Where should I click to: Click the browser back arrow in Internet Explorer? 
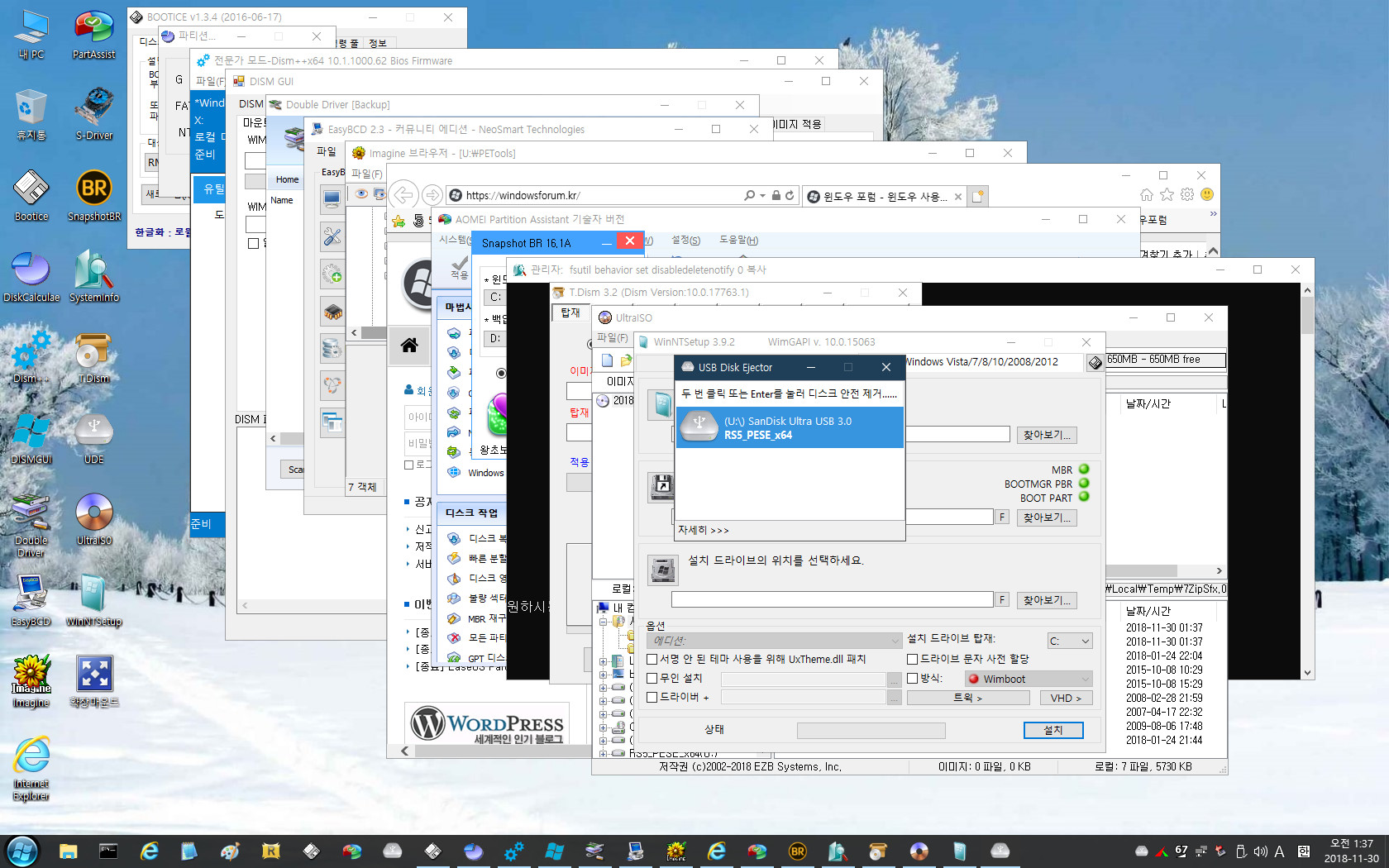click(403, 195)
